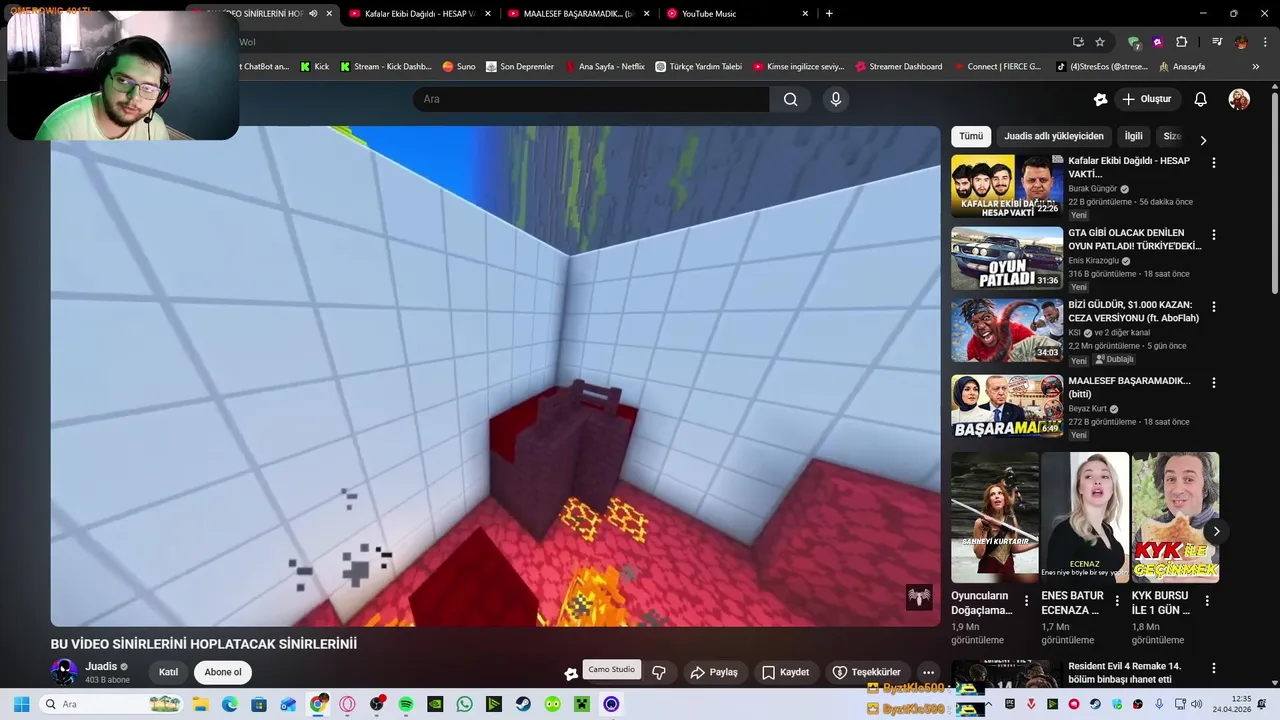
Task: Open the NVIDIA app in the taskbar
Action: (435, 704)
